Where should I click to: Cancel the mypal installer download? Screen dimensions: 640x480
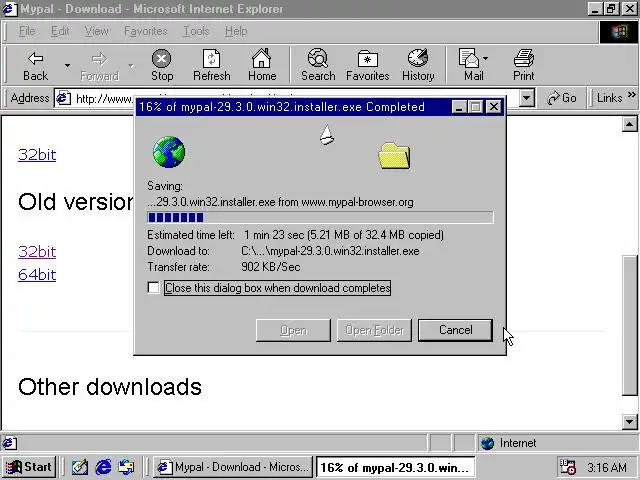click(x=456, y=330)
